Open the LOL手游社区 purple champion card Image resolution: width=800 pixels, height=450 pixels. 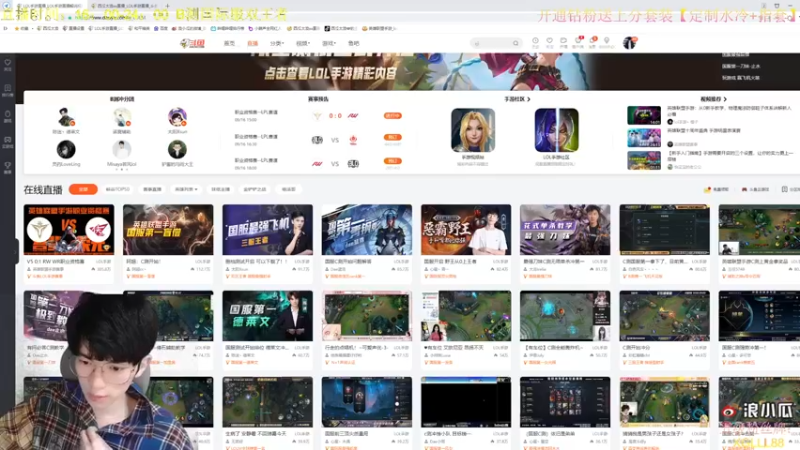pyautogui.click(x=556, y=130)
